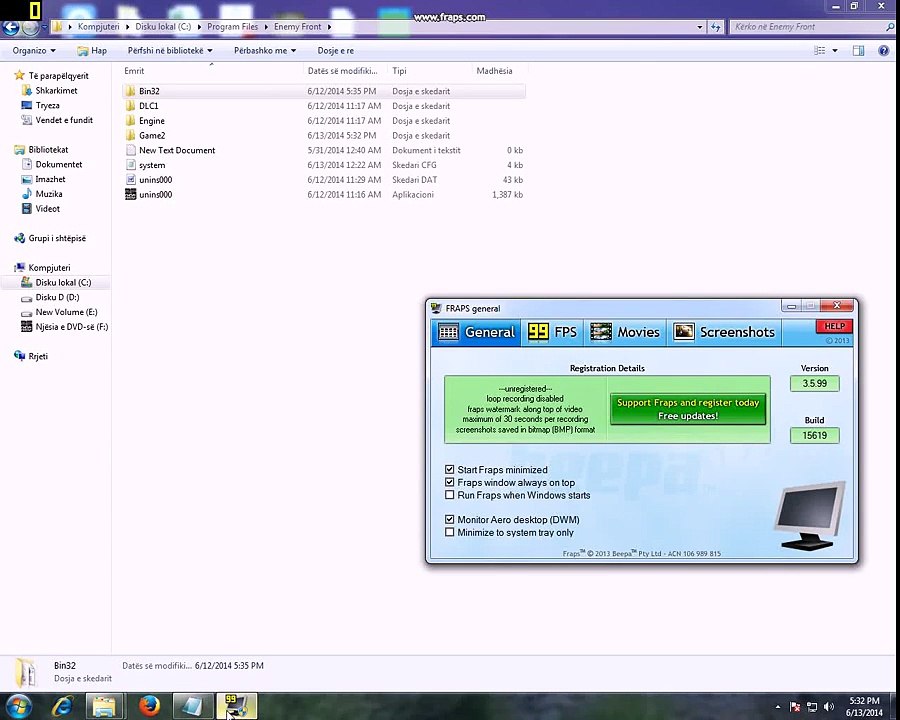The height and width of the screenshot is (720, 900).
Task: Click Dosje e re toolbar button
Action: coord(336,51)
